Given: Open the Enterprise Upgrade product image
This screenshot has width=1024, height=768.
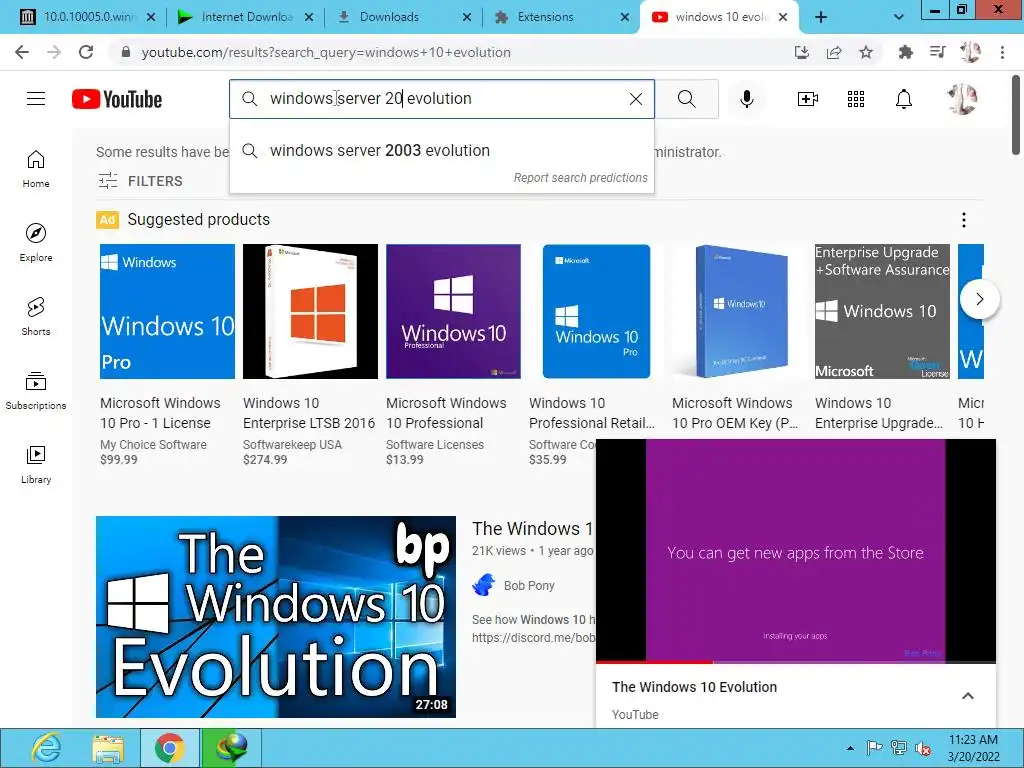Looking at the screenshot, I should [882, 312].
